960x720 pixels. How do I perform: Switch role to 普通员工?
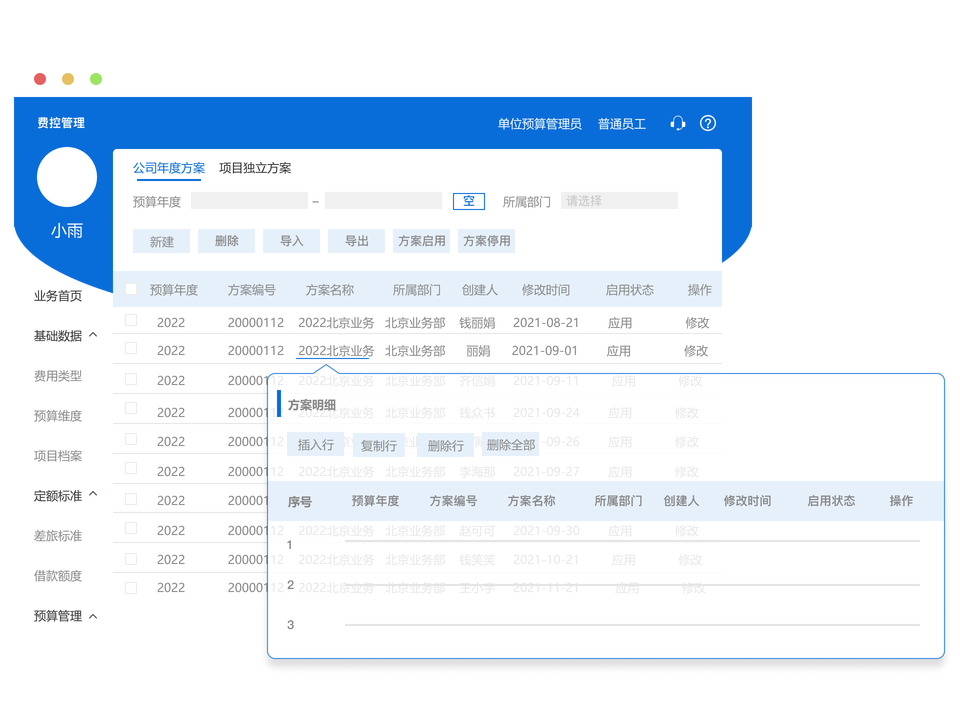(622, 122)
